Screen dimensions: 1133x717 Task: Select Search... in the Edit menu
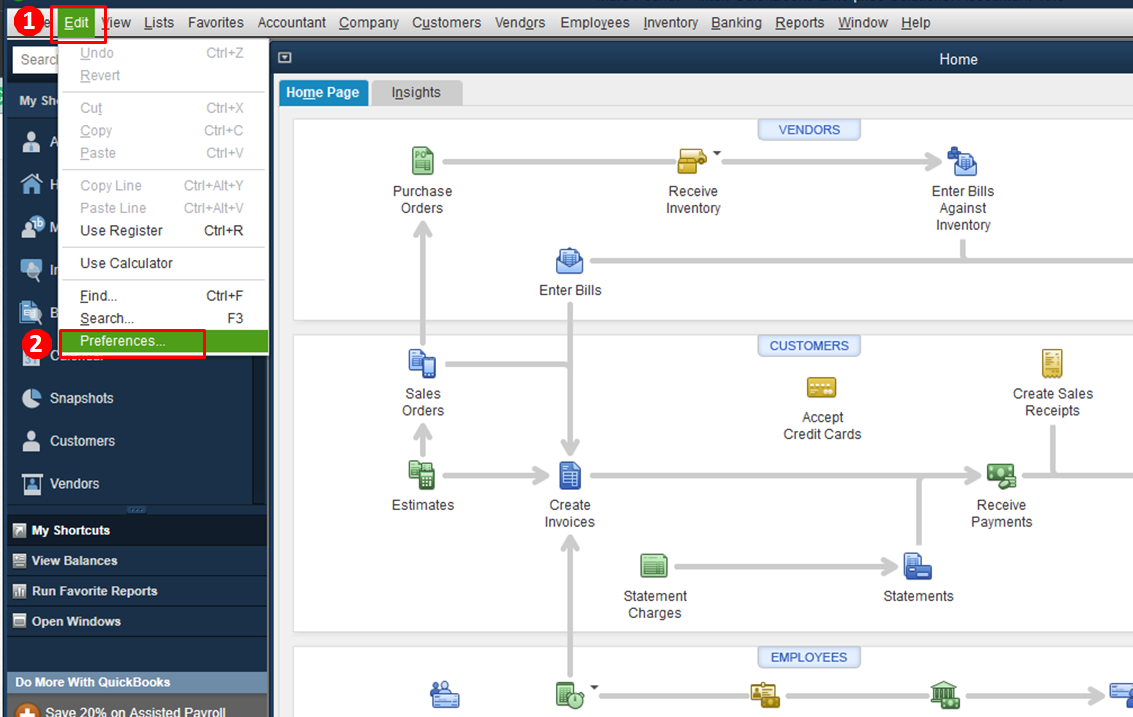pyautogui.click(x=163, y=318)
